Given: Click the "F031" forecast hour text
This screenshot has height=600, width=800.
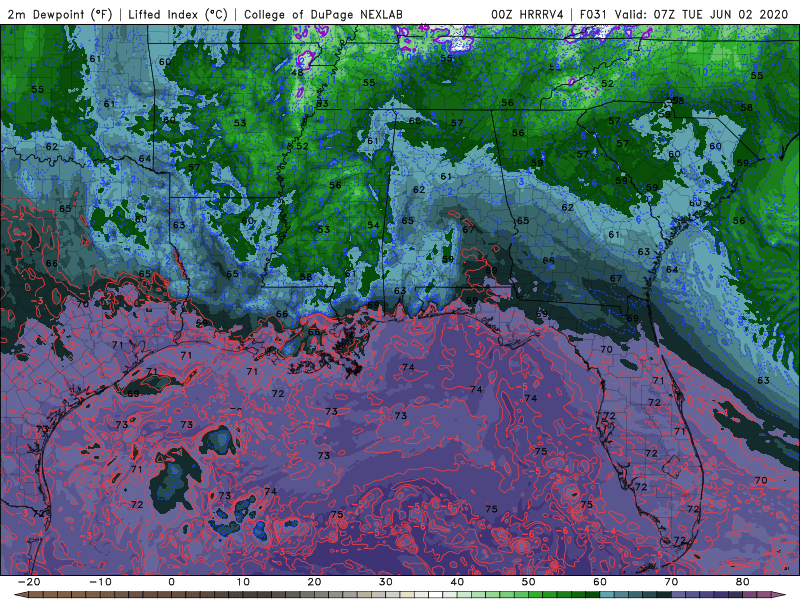Looking at the screenshot, I should (x=593, y=14).
